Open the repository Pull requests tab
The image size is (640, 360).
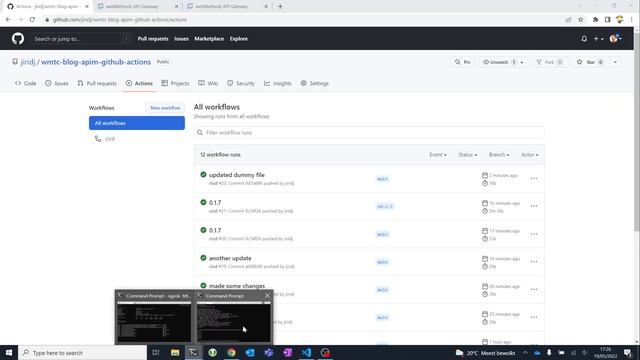coord(97,83)
